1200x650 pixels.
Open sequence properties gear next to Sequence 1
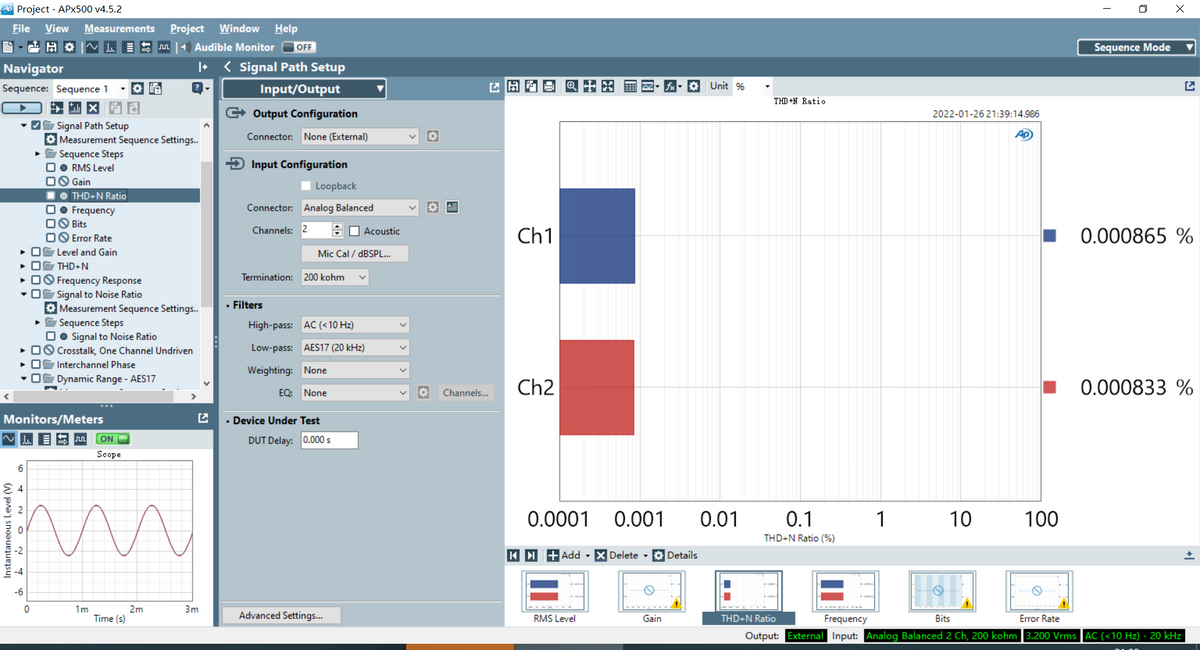pos(137,89)
